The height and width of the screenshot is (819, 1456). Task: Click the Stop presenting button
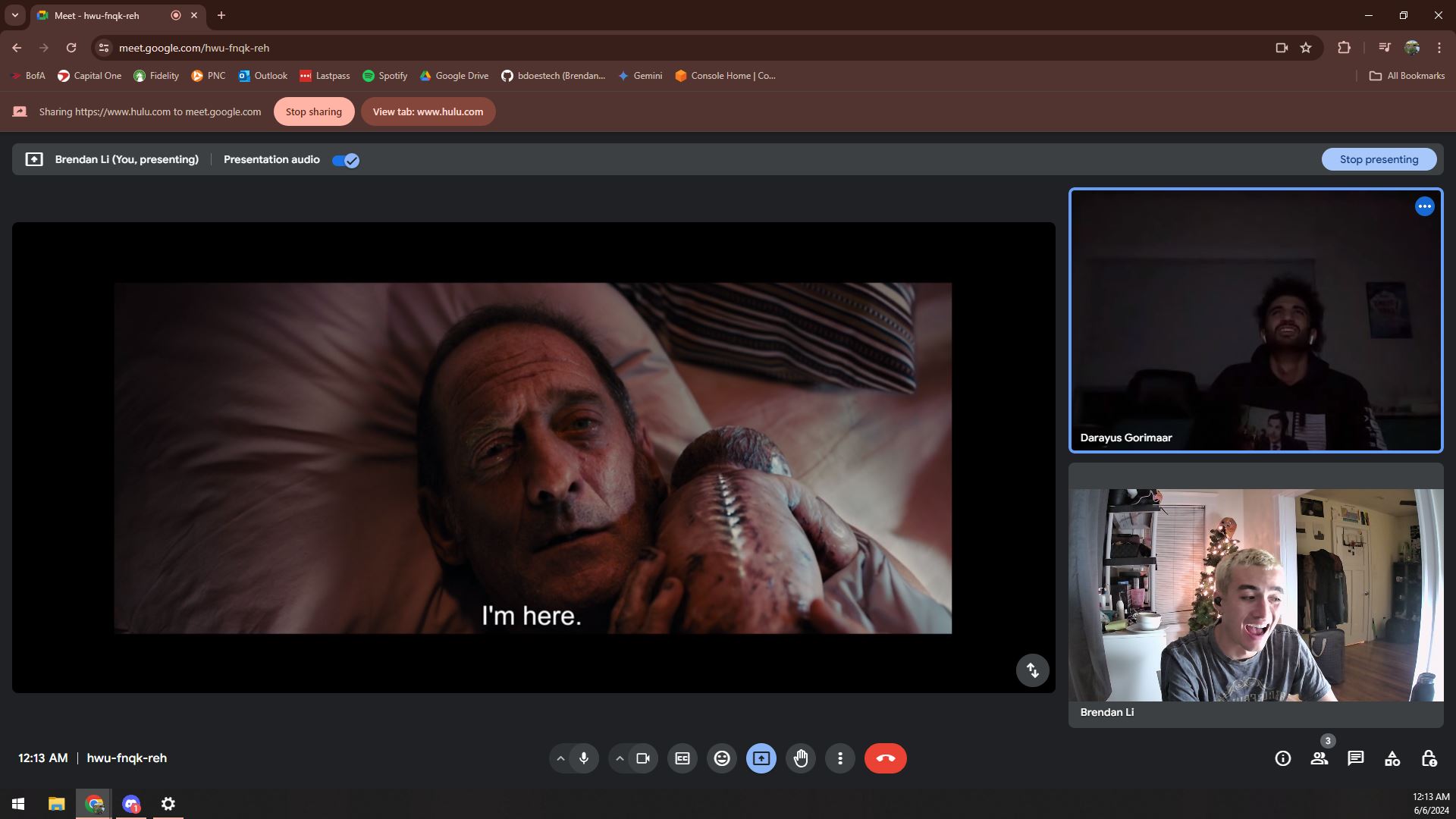click(x=1379, y=159)
